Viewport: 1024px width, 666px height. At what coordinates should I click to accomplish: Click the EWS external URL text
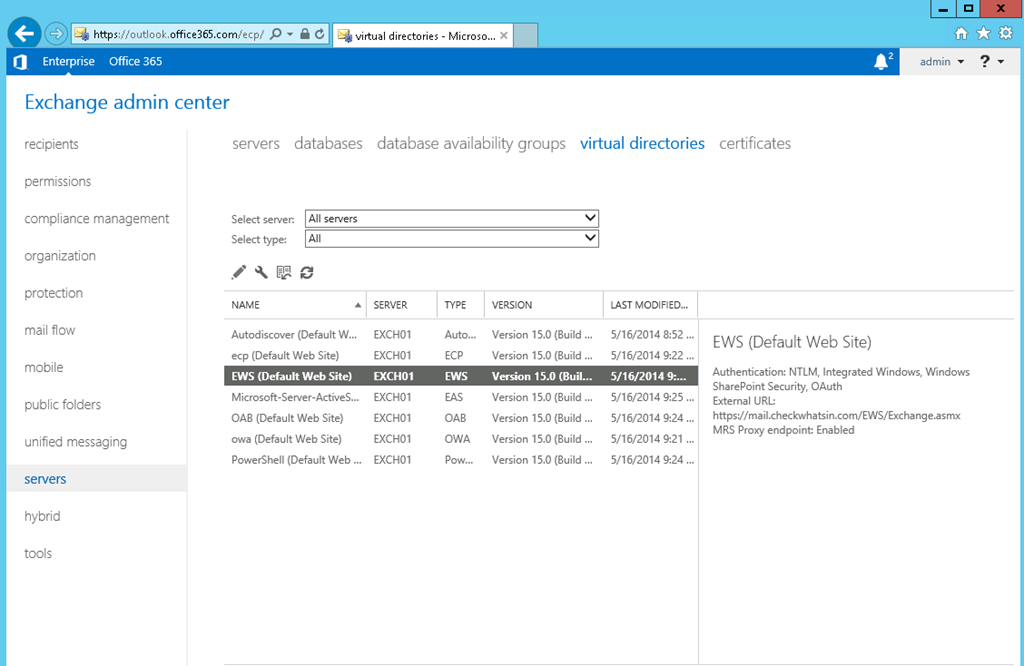pyautogui.click(x=837, y=415)
